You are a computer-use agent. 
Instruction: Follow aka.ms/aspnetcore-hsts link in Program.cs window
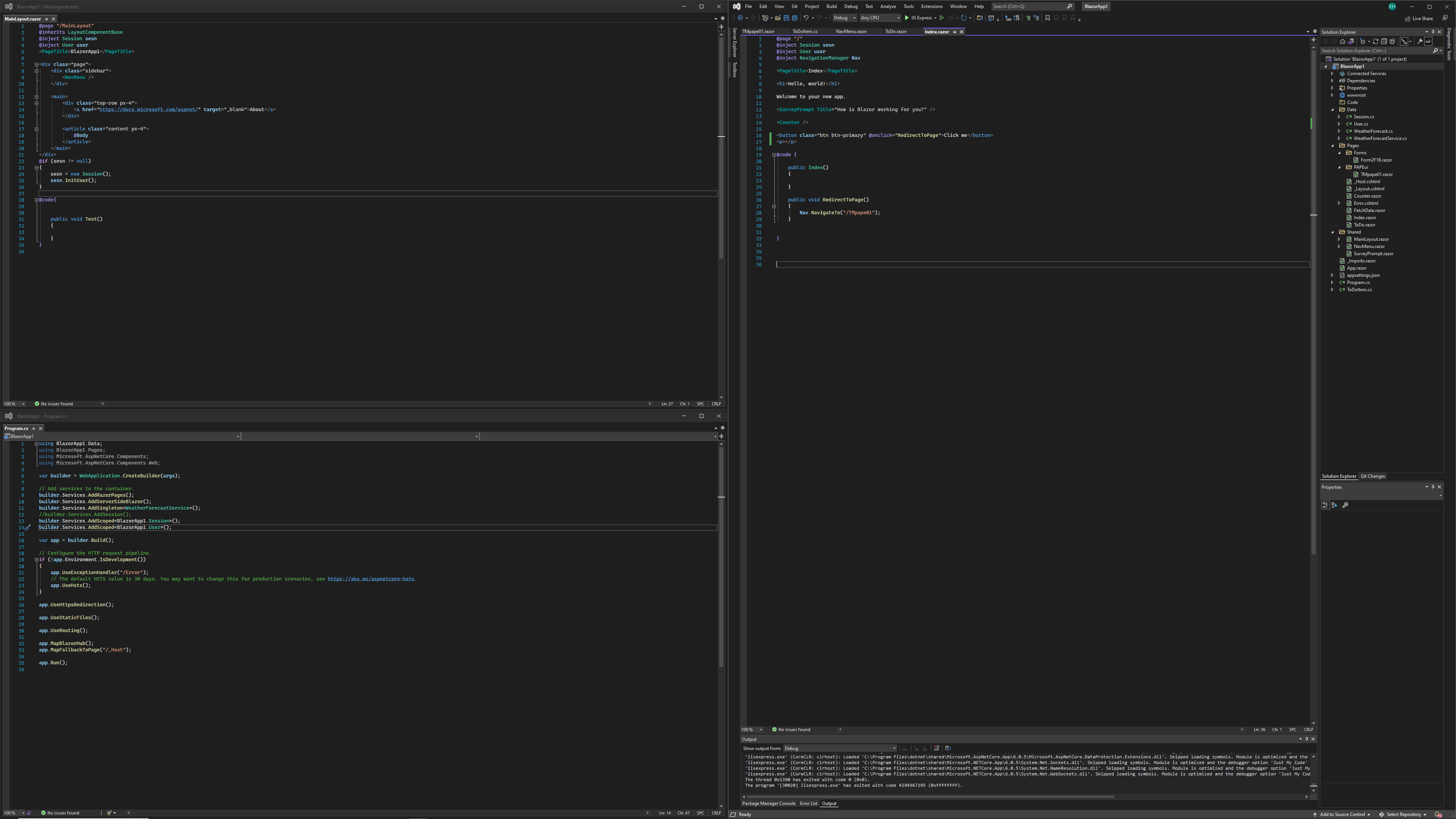point(371,579)
